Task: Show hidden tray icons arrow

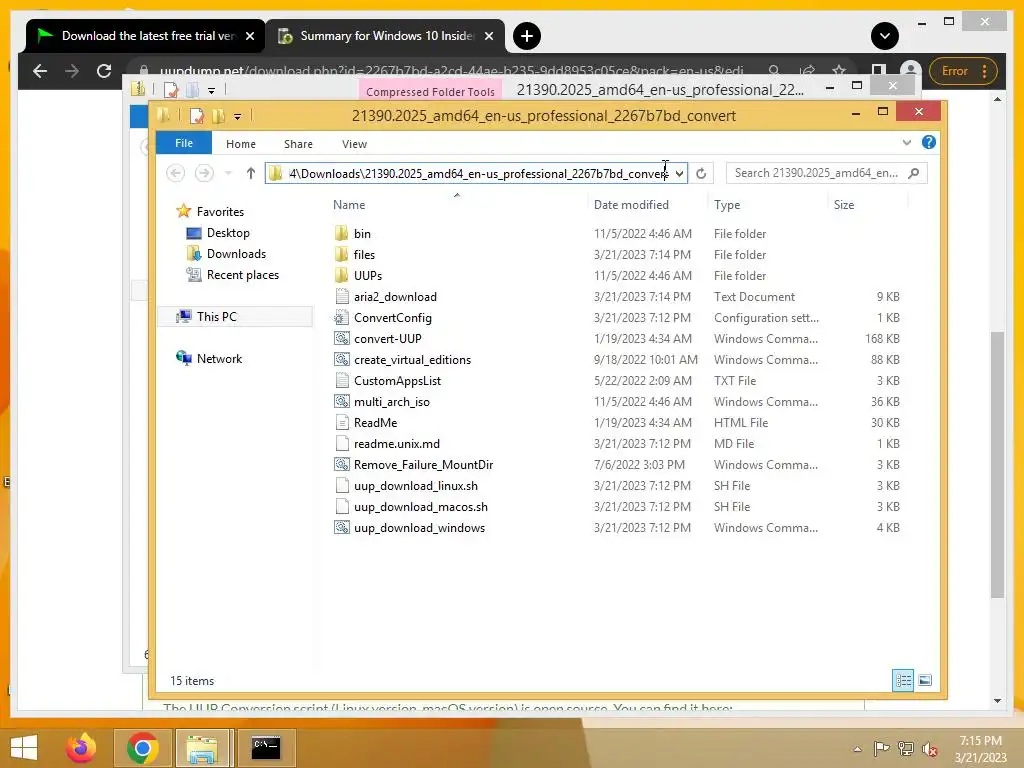Action: tap(857, 749)
